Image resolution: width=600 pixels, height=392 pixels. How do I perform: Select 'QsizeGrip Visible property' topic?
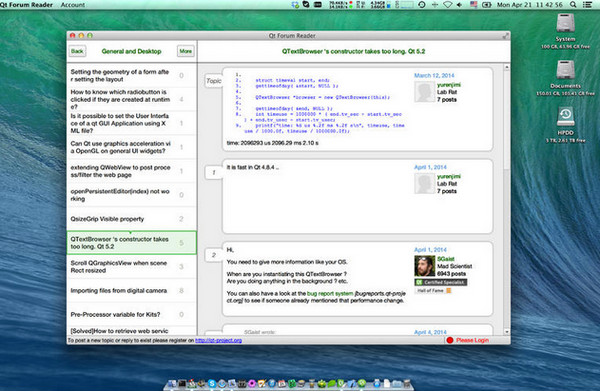132,219
